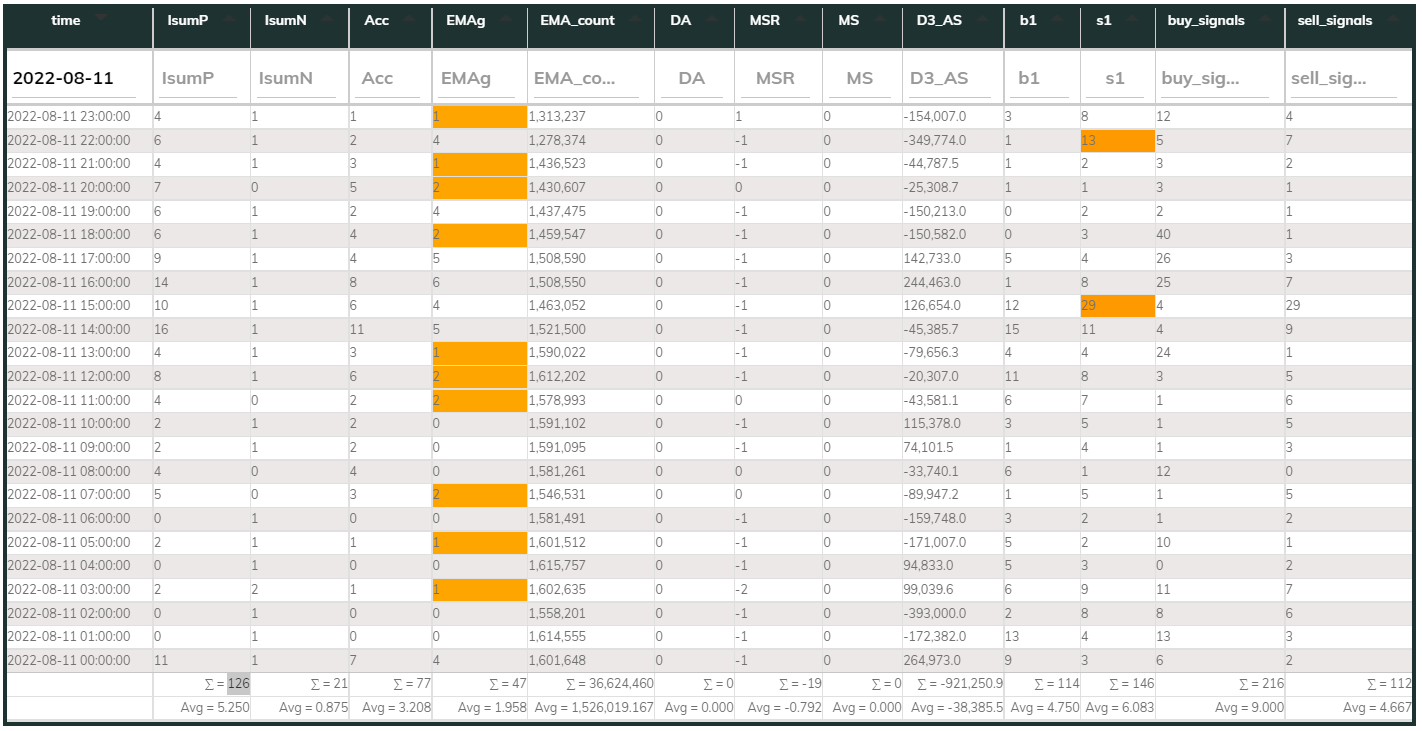Click the D3_AS cell 264,973.0

(952, 660)
